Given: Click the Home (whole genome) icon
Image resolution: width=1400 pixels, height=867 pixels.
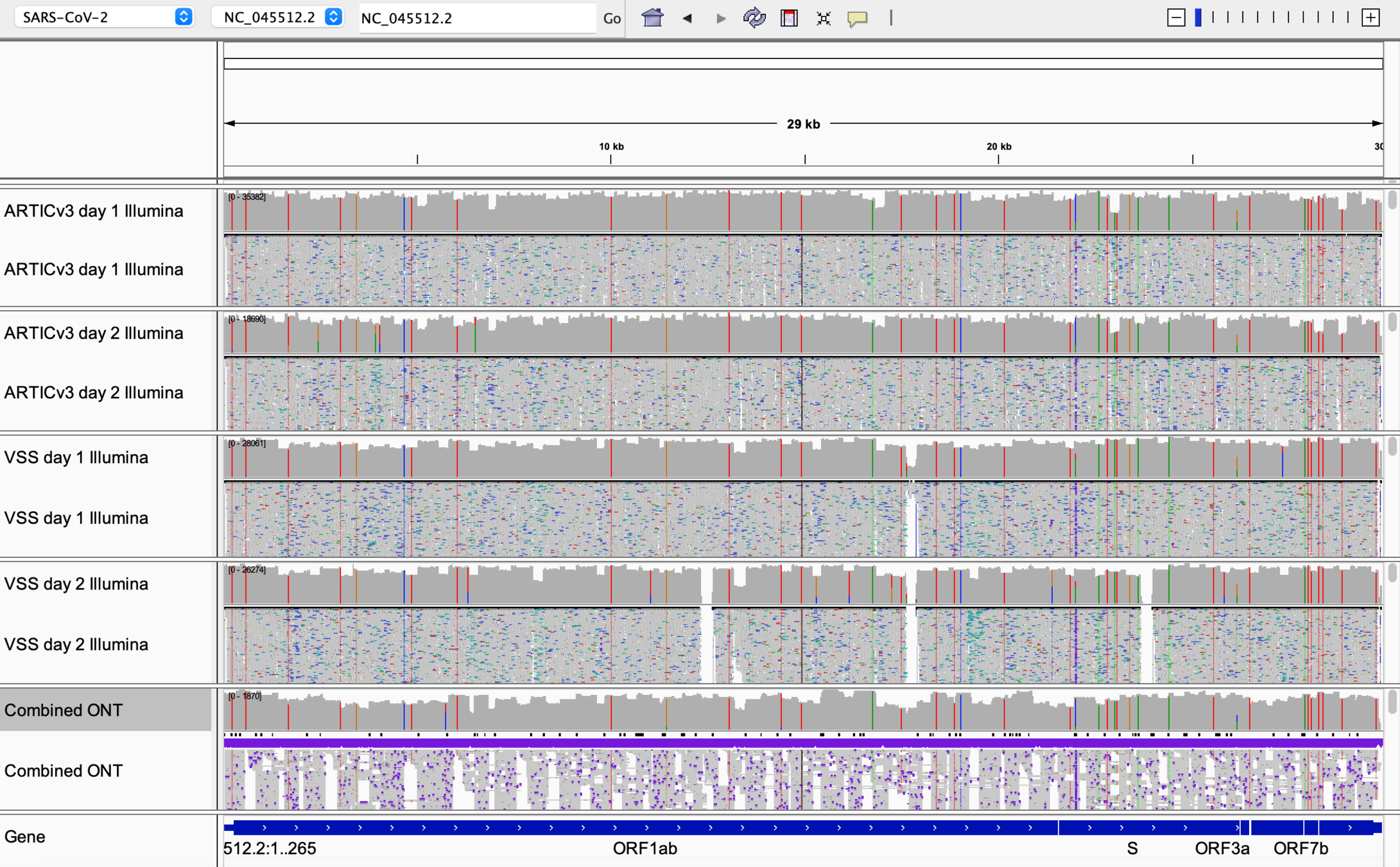Looking at the screenshot, I should pos(652,17).
